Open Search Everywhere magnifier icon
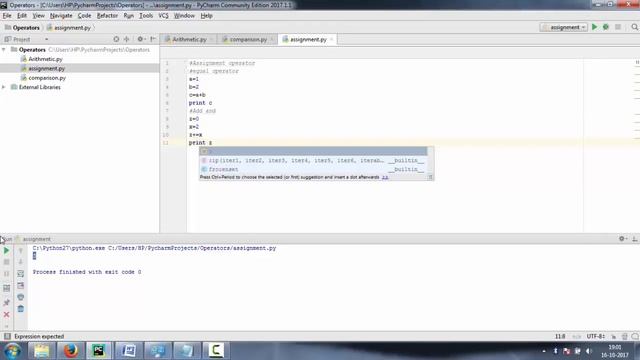 click(x=635, y=27)
